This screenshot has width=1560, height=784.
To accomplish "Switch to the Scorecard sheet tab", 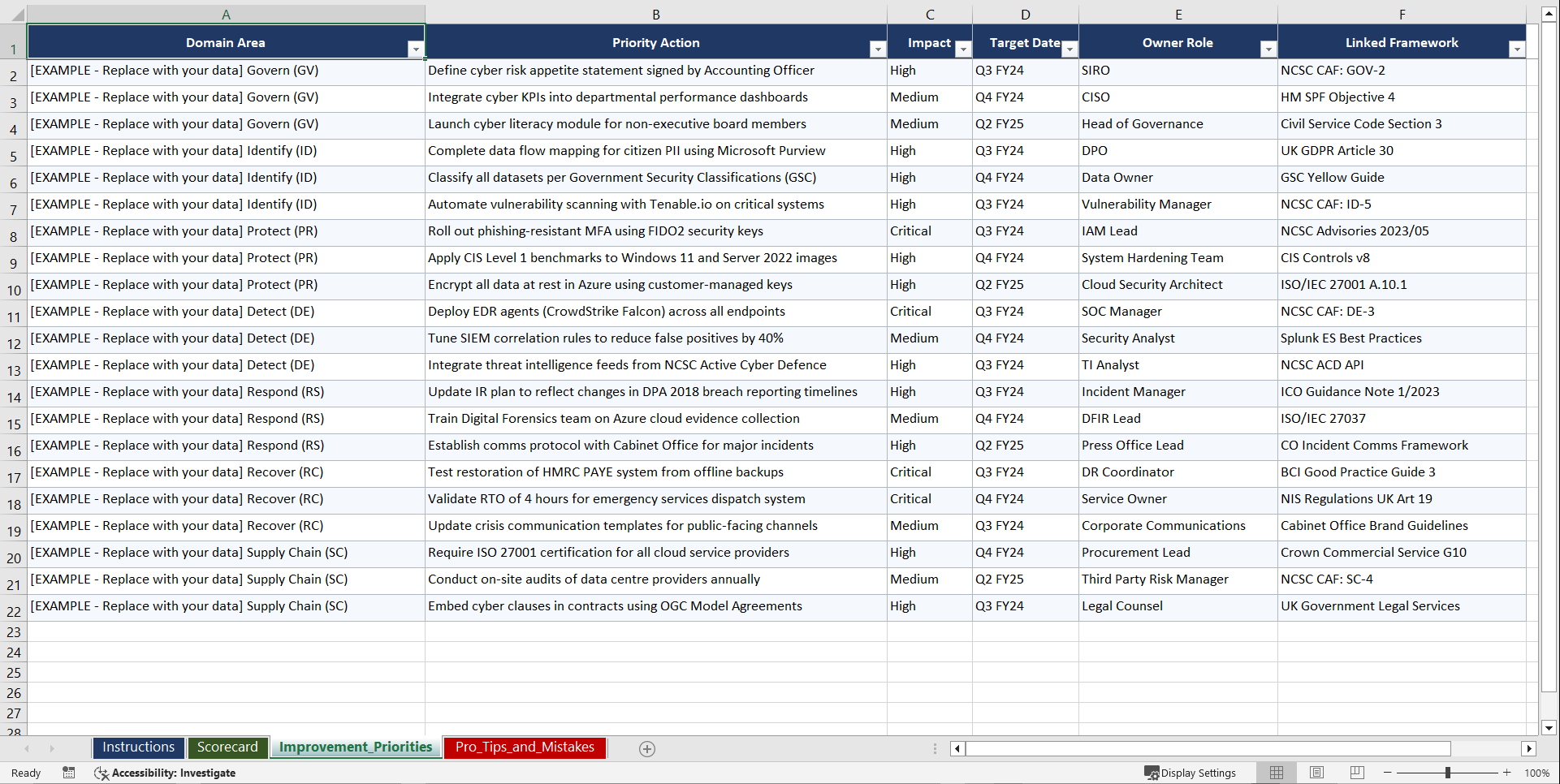I will point(228,747).
